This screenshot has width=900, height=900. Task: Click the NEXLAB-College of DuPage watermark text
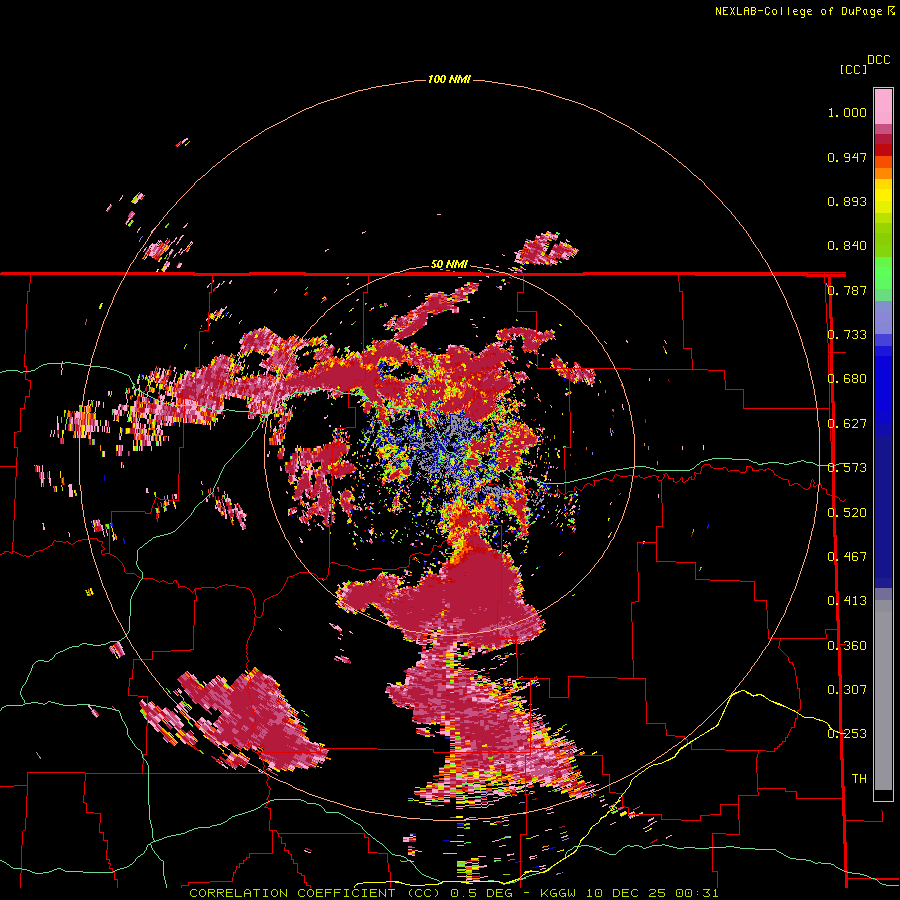click(x=801, y=11)
